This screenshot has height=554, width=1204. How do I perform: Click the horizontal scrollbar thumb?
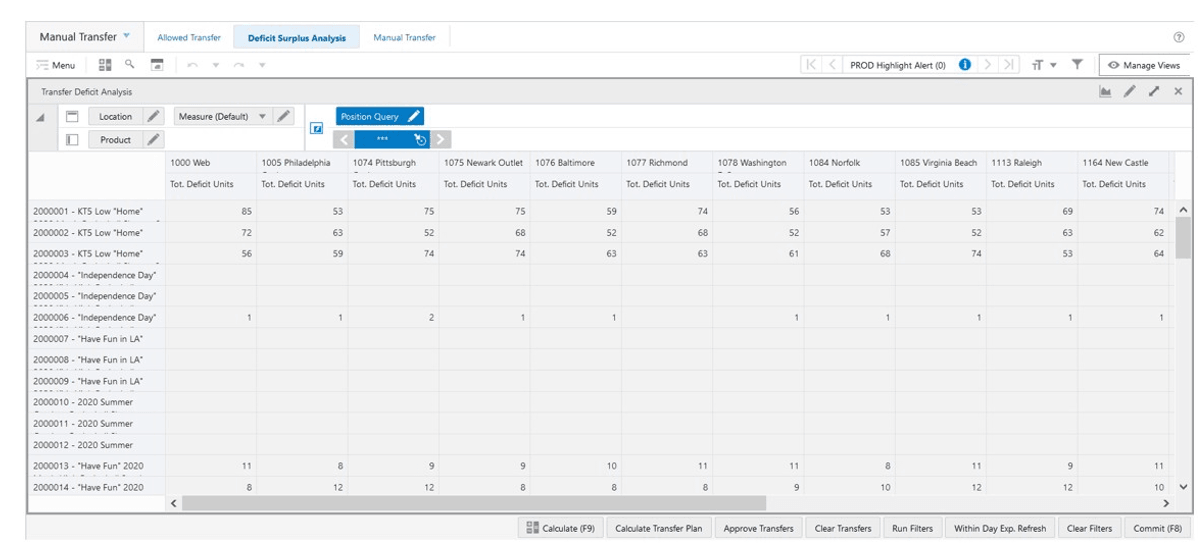474,503
